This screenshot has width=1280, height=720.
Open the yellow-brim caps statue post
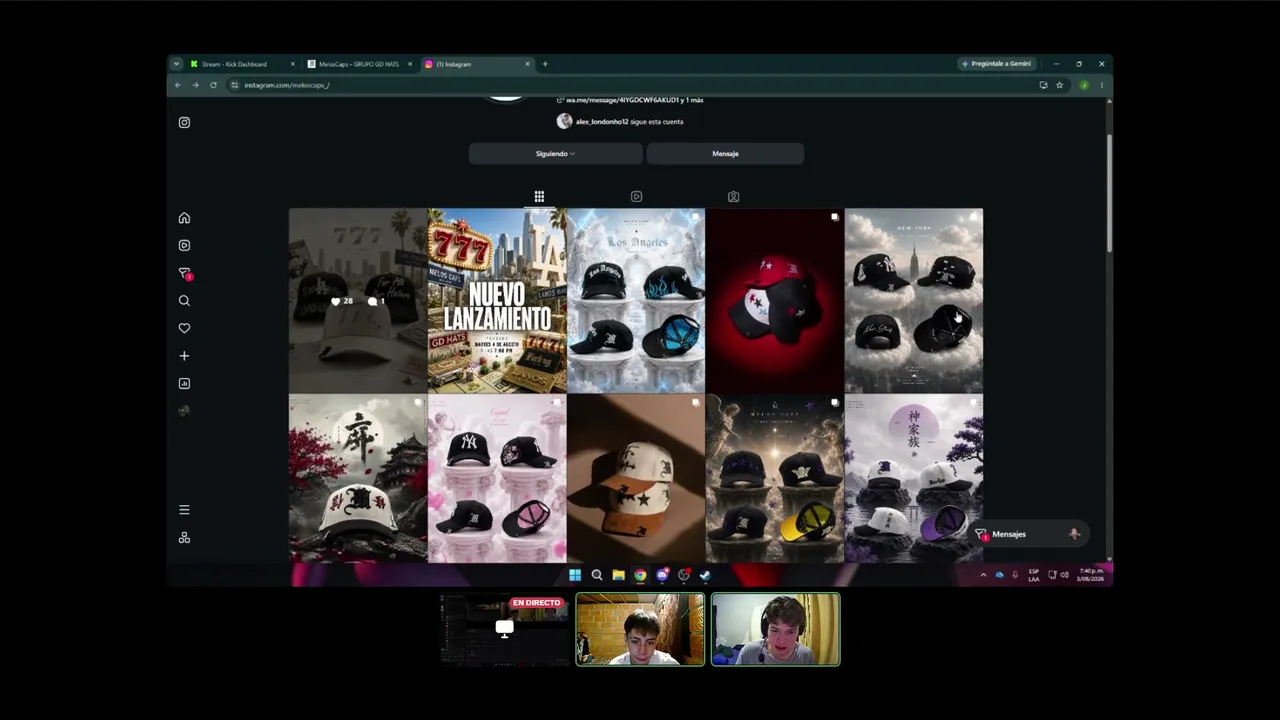[775, 478]
